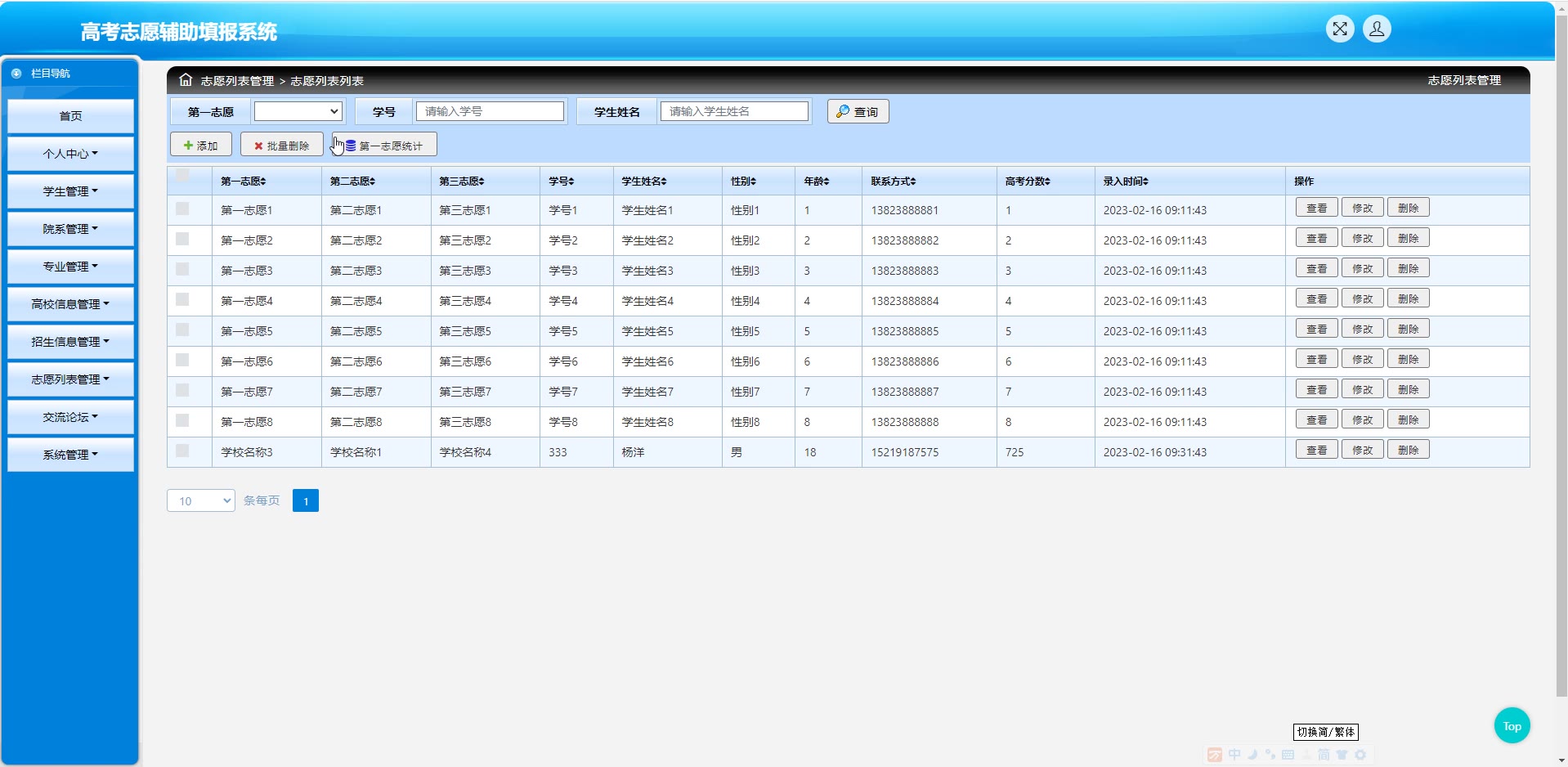
Task: Click 修改 for the 杨洋 row
Action: (x=1362, y=451)
